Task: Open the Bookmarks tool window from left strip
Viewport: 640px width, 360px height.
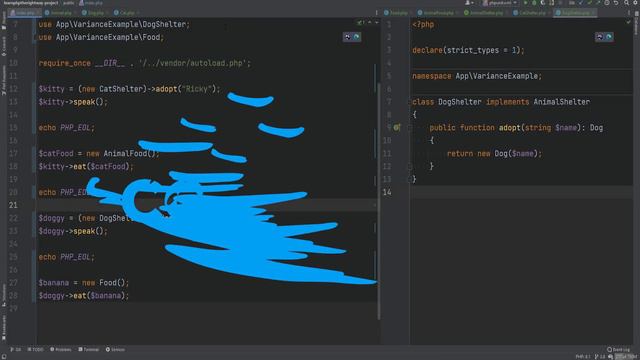Action: point(4,327)
